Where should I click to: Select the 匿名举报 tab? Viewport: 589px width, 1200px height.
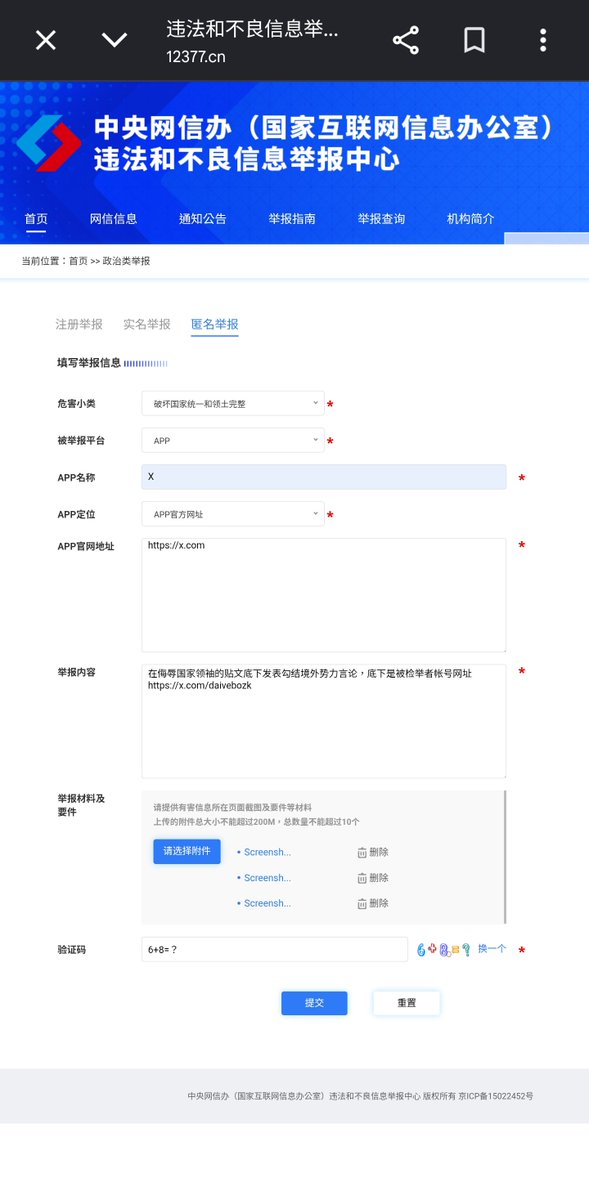tap(214, 324)
